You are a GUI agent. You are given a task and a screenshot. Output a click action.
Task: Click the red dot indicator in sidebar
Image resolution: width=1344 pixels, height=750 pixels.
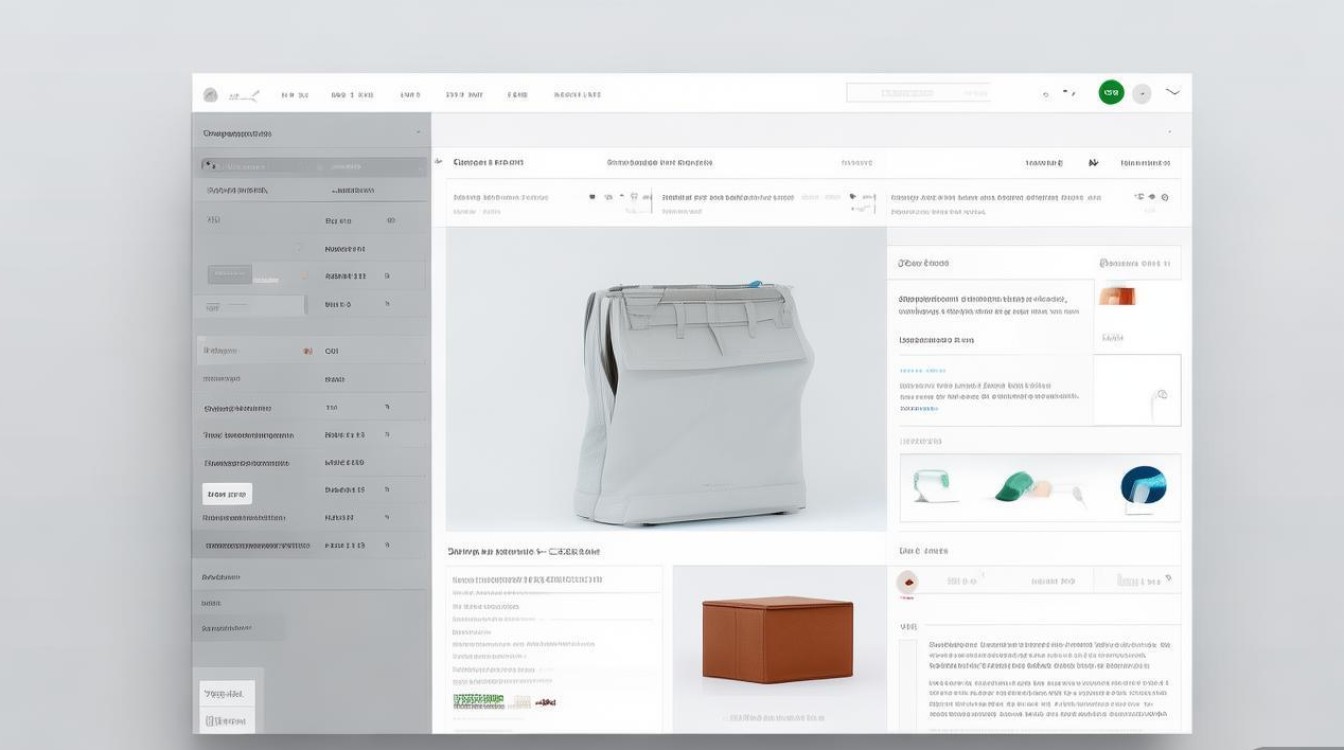306,351
